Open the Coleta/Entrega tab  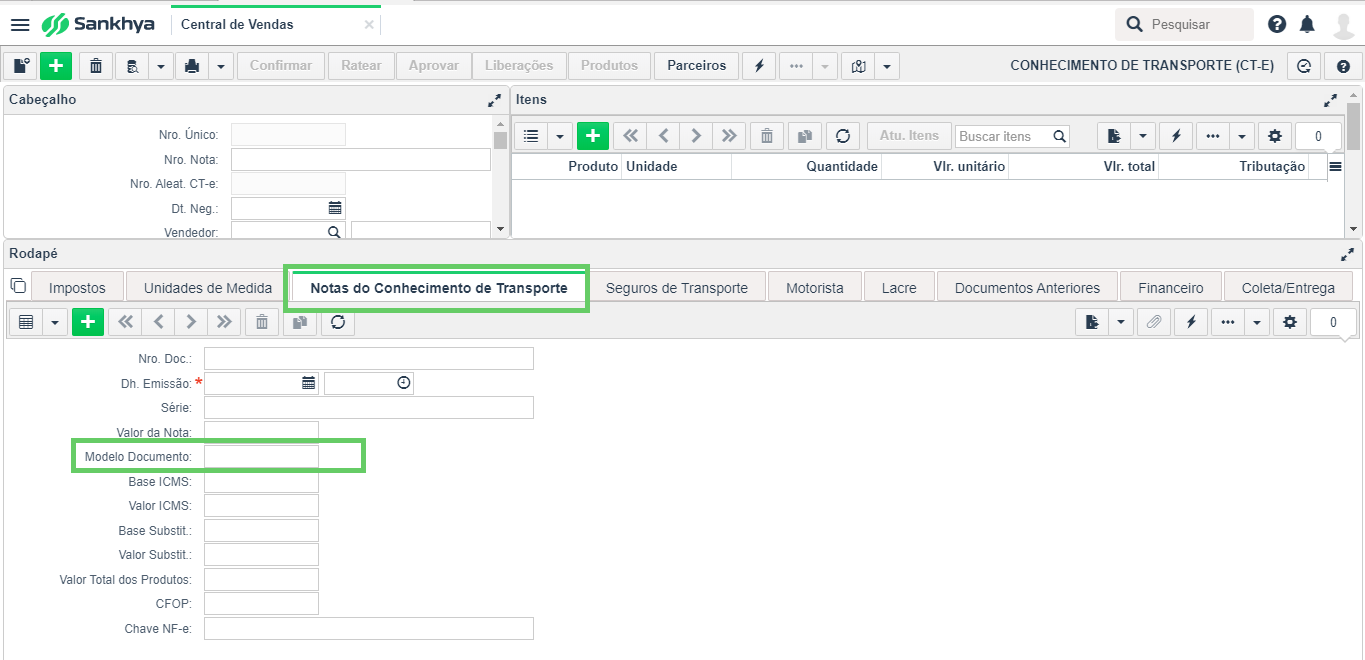point(1288,288)
